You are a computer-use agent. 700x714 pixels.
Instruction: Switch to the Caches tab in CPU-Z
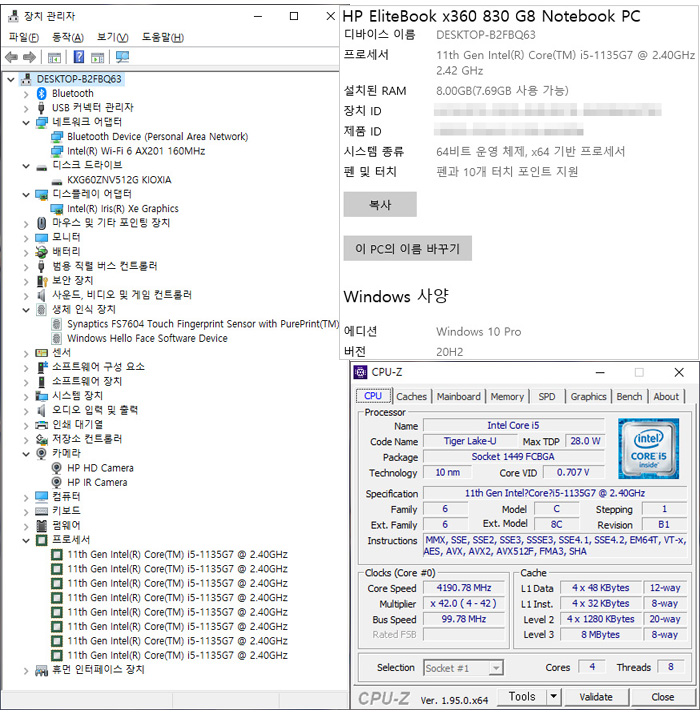pos(411,397)
